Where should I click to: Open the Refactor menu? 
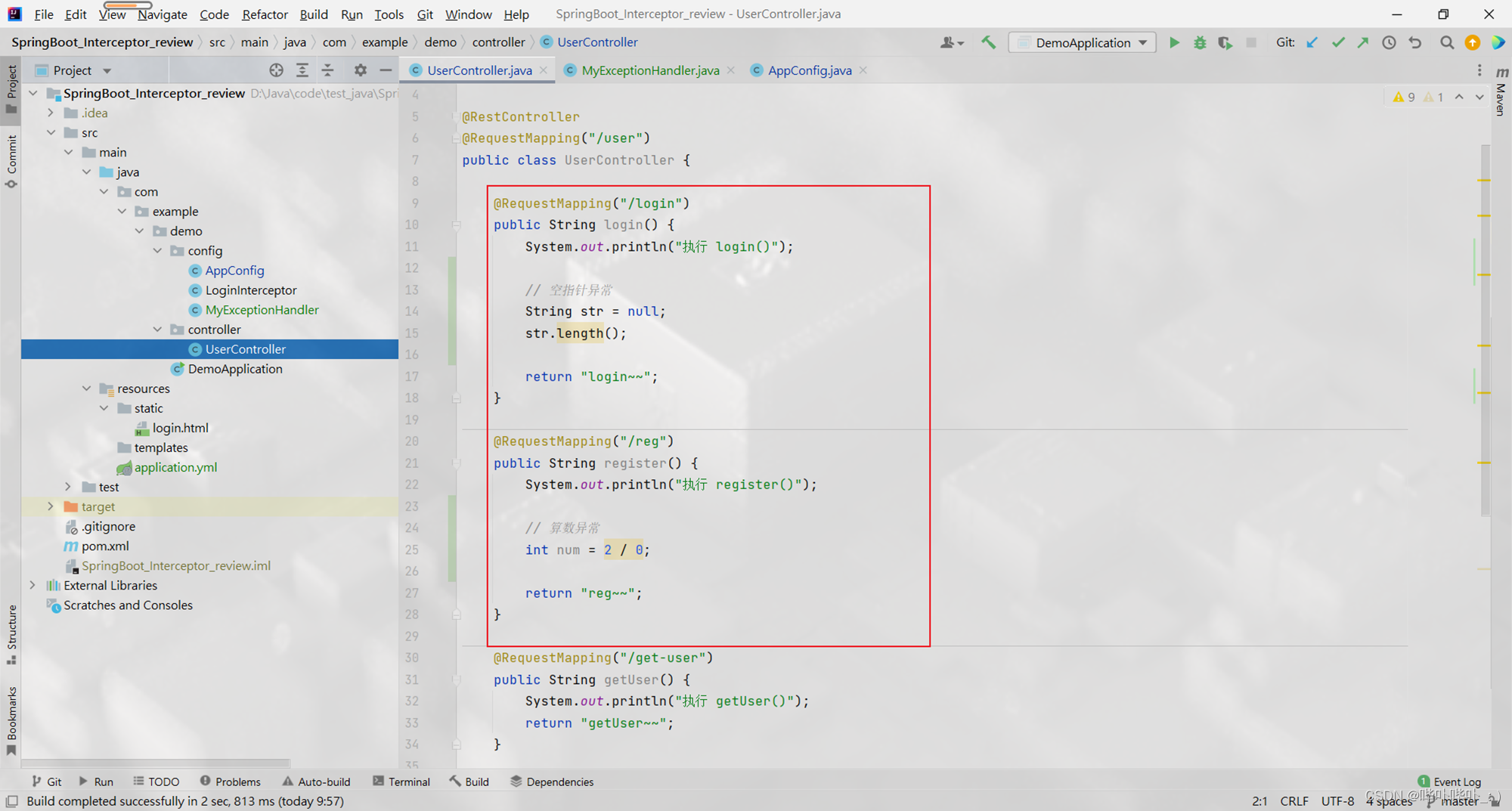point(265,14)
